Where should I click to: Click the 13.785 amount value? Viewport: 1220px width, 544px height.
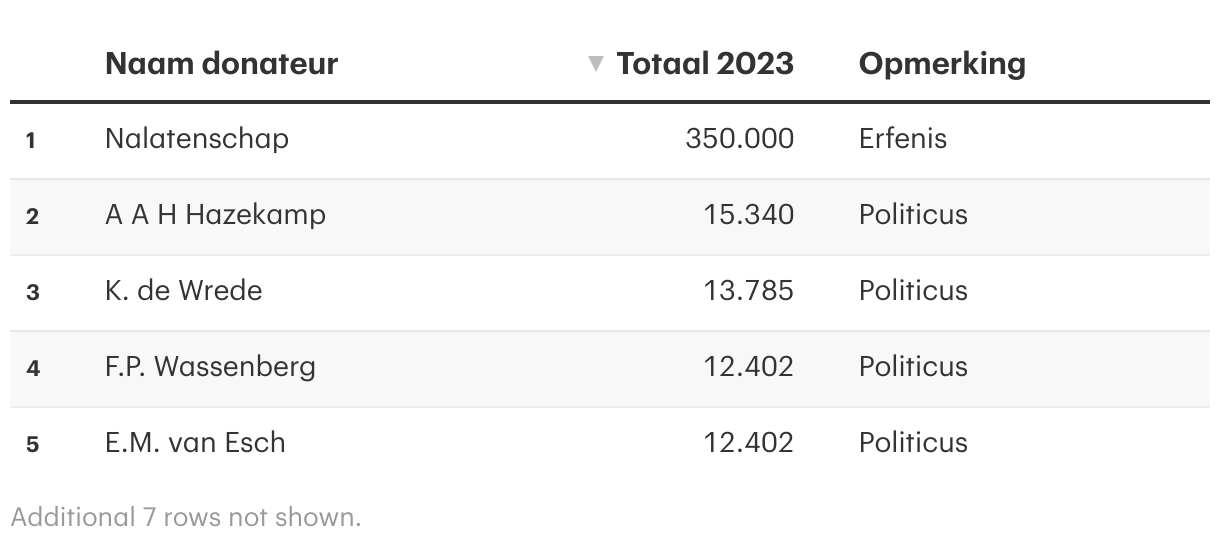coord(748,291)
